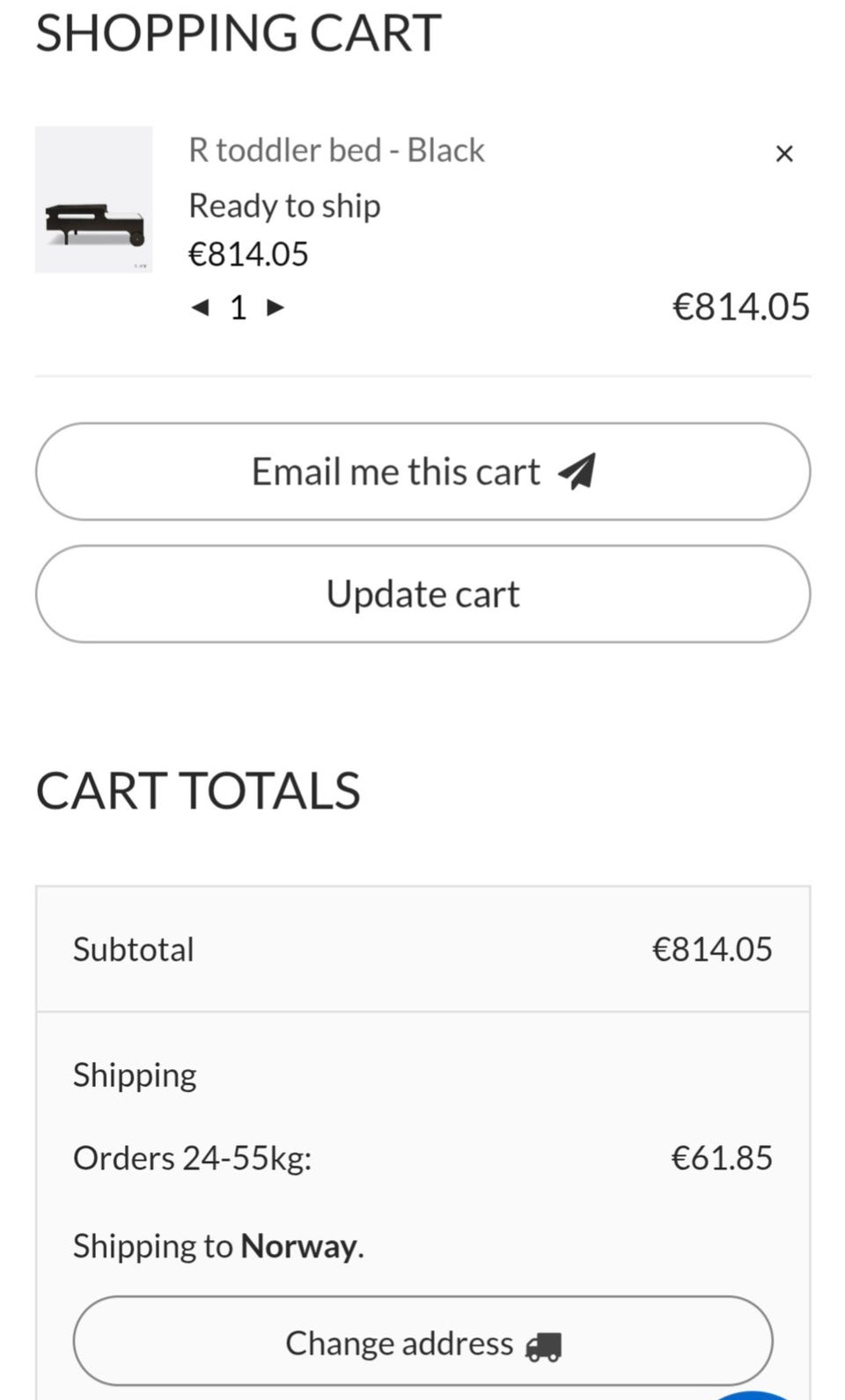Click the line total price beside quantity
The image size is (845, 1400).
tap(740, 307)
